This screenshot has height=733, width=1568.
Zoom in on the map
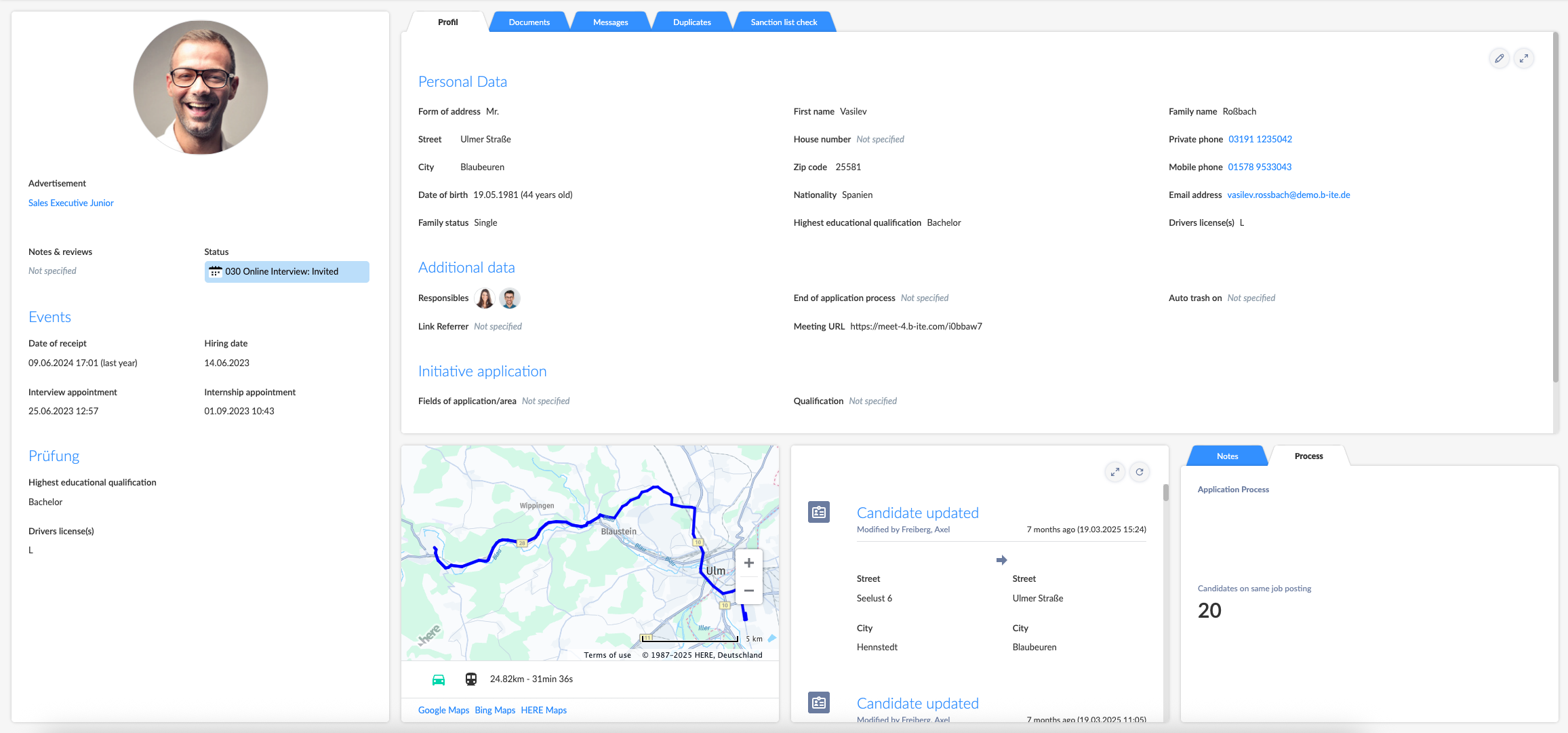coord(748,563)
